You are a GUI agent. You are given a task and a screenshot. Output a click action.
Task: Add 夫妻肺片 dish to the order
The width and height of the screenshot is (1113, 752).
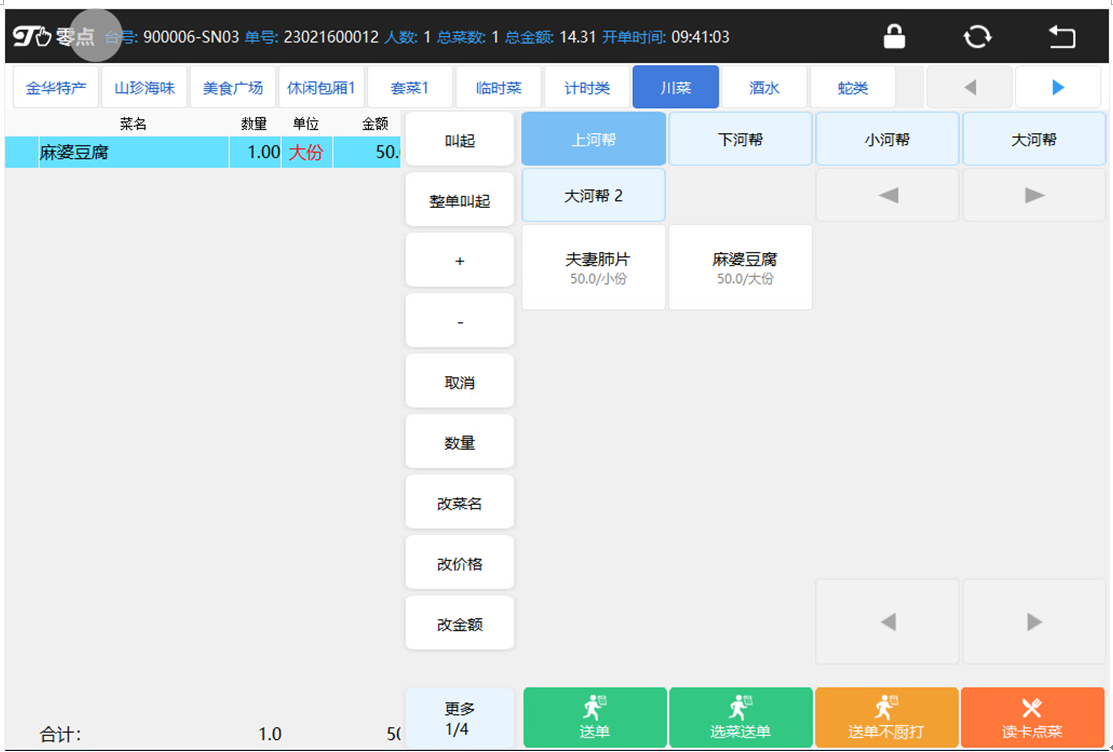click(x=593, y=267)
